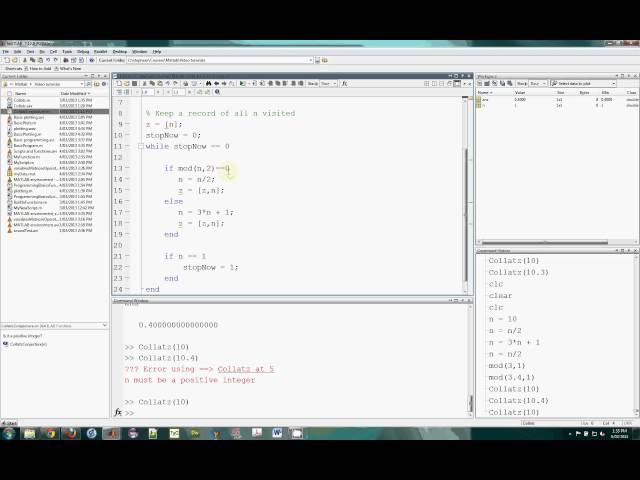Screen dimensions: 640x480
Task: Click Cut icon in main toolbar
Action: tap(25, 60)
